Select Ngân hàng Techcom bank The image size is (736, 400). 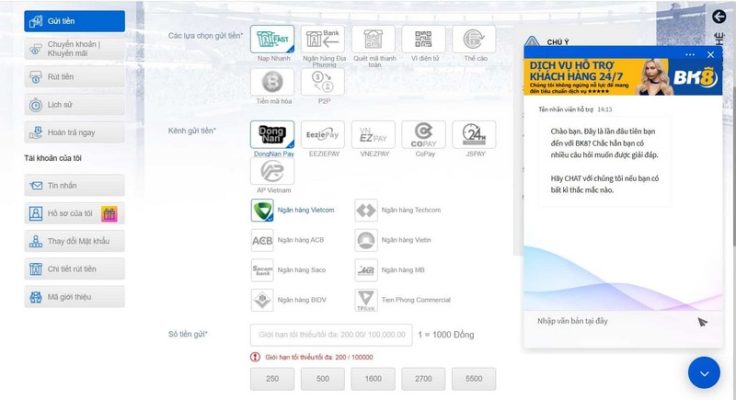click(x=398, y=210)
